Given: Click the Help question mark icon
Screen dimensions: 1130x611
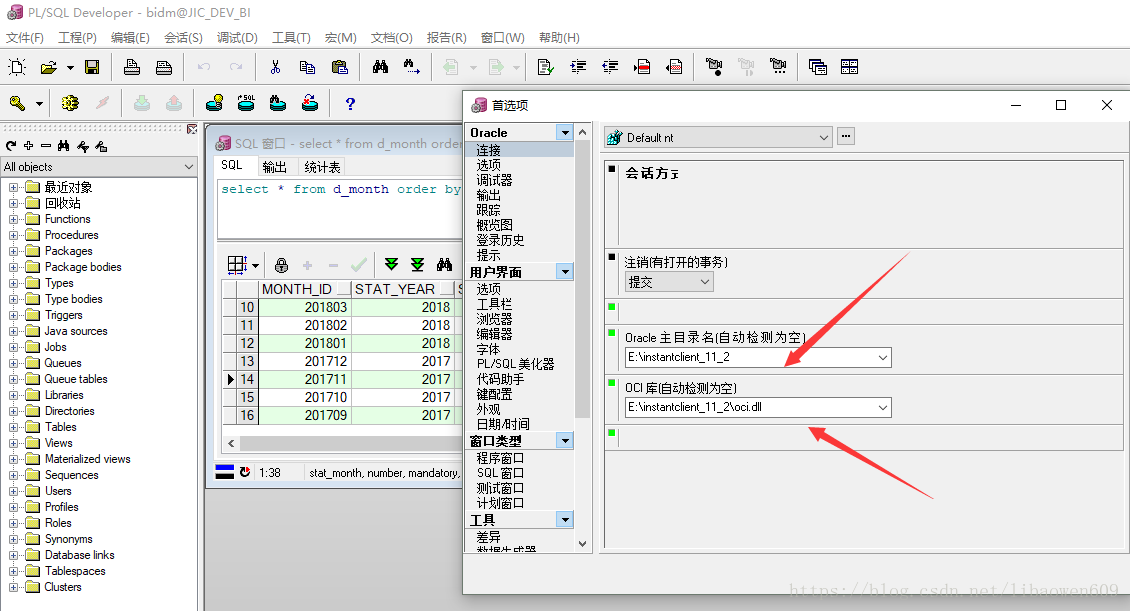Looking at the screenshot, I should point(350,104).
